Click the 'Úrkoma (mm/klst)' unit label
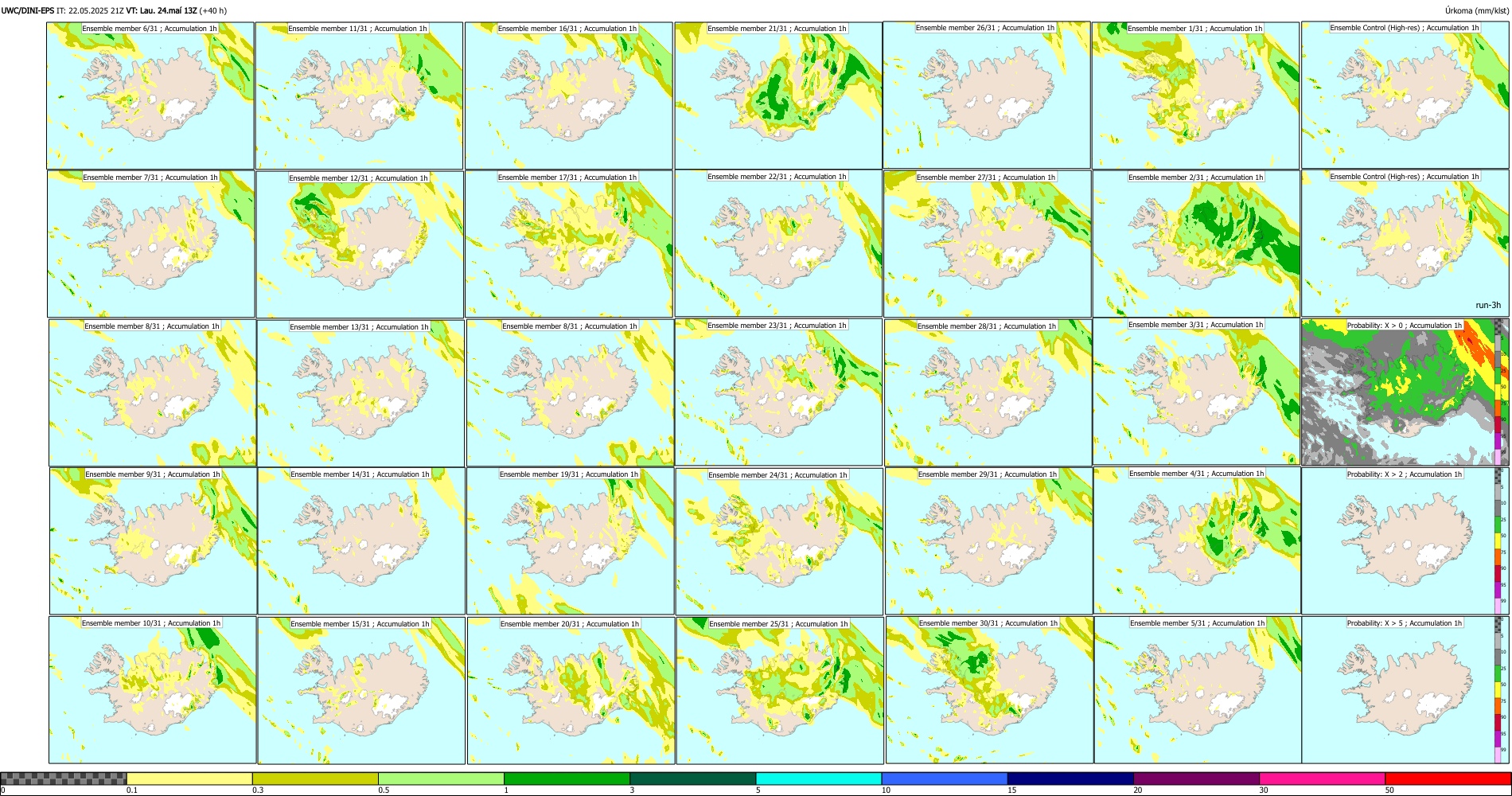Viewport: 1512px width, 796px height. click(x=1477, y=10)
